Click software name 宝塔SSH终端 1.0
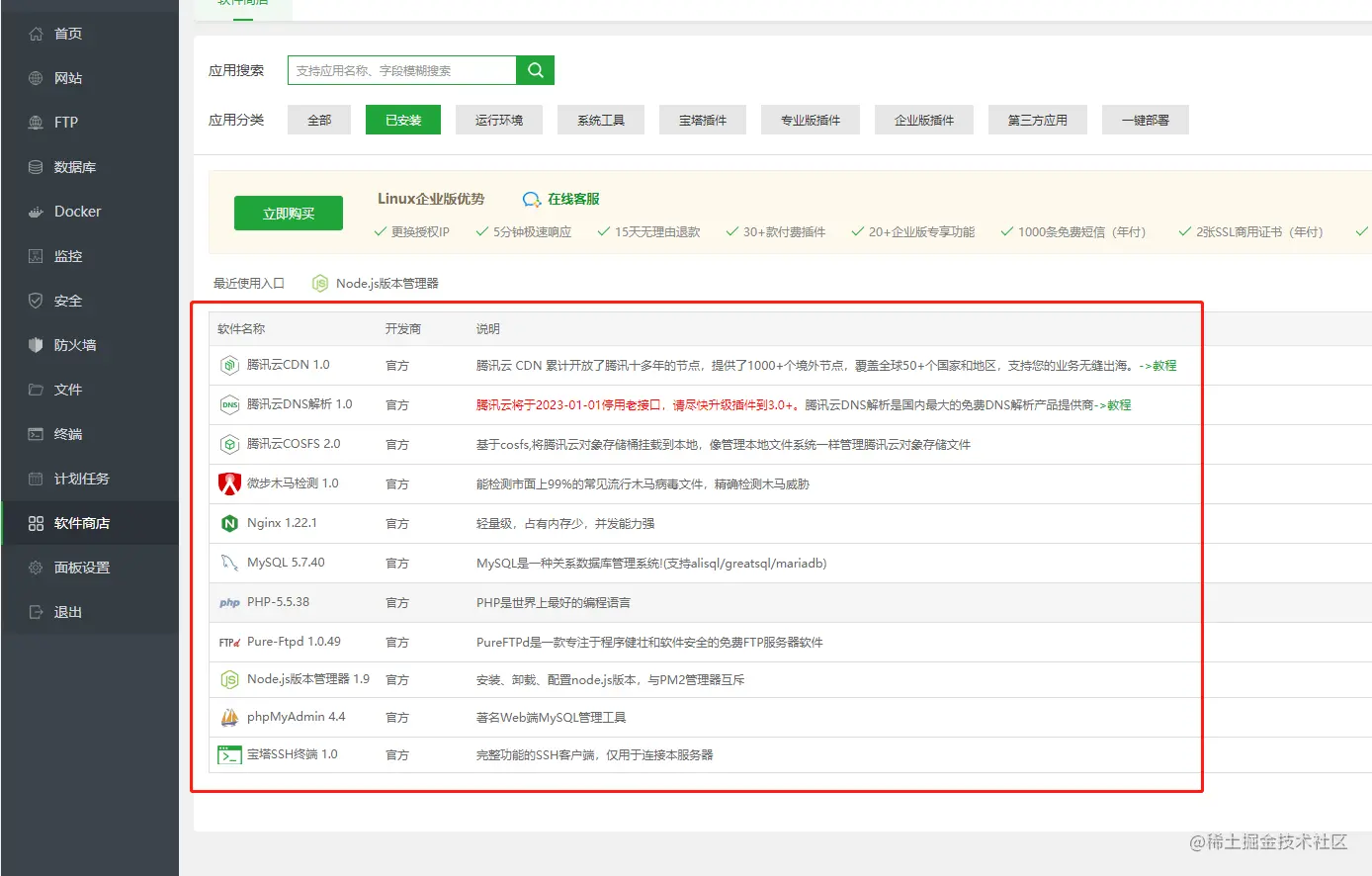Viewport: 1372px width, 876px height. [293, 754]
